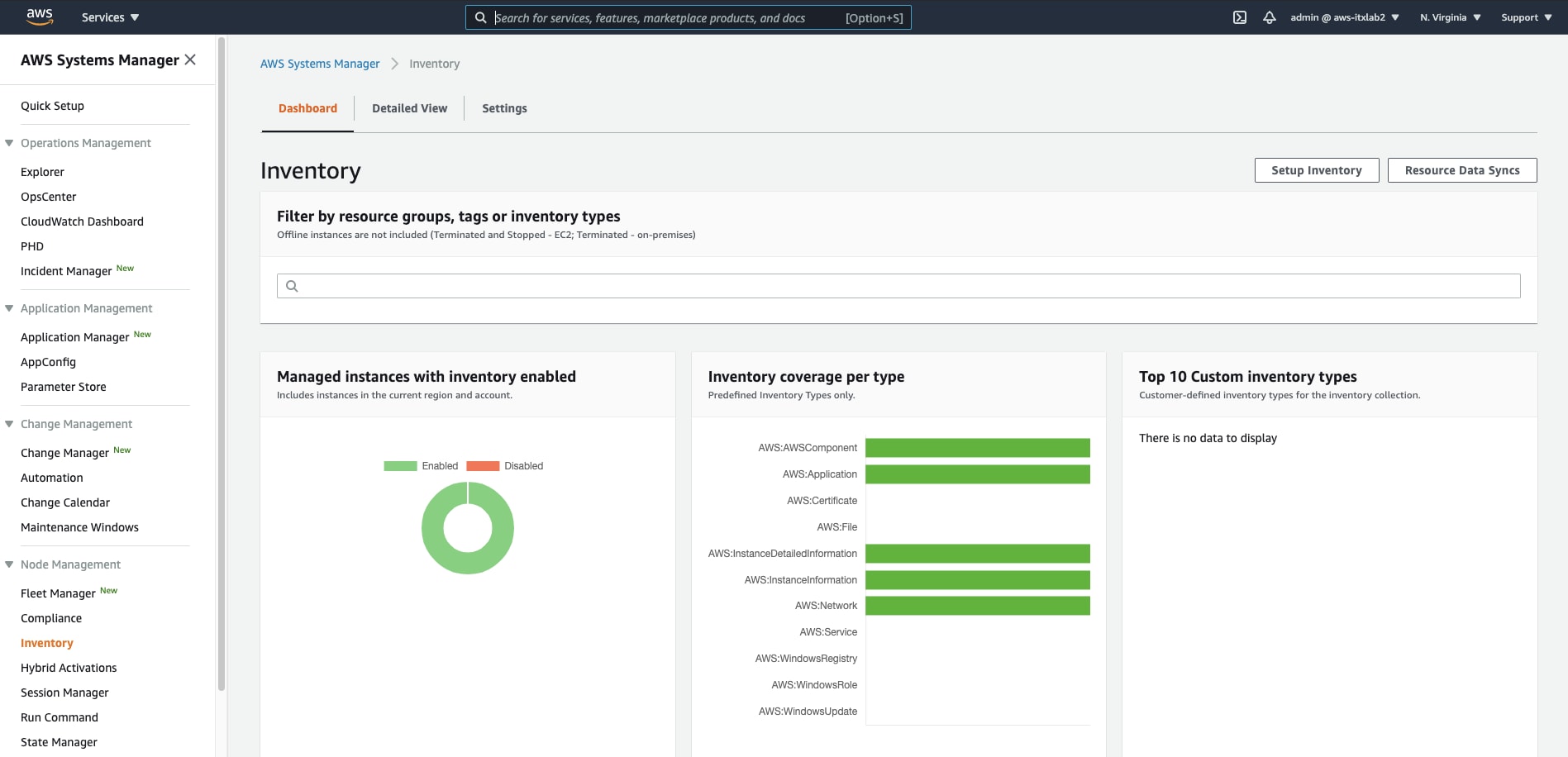Viewport: 1568px width, 757px height.
Task: Navigate back via AWS Systems Manager breadcrumb
Action: 320,63
